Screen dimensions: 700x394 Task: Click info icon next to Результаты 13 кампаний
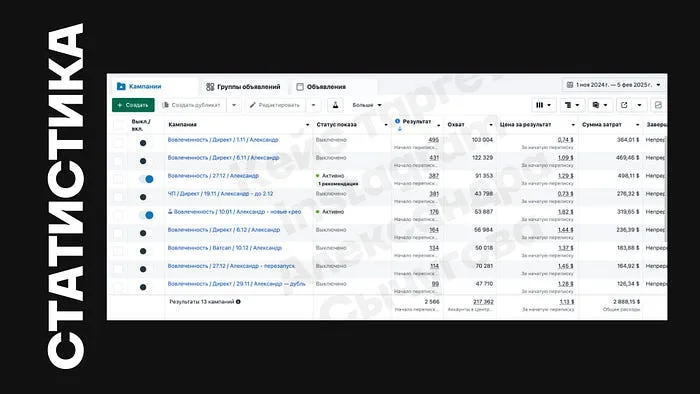coord(238,302)
